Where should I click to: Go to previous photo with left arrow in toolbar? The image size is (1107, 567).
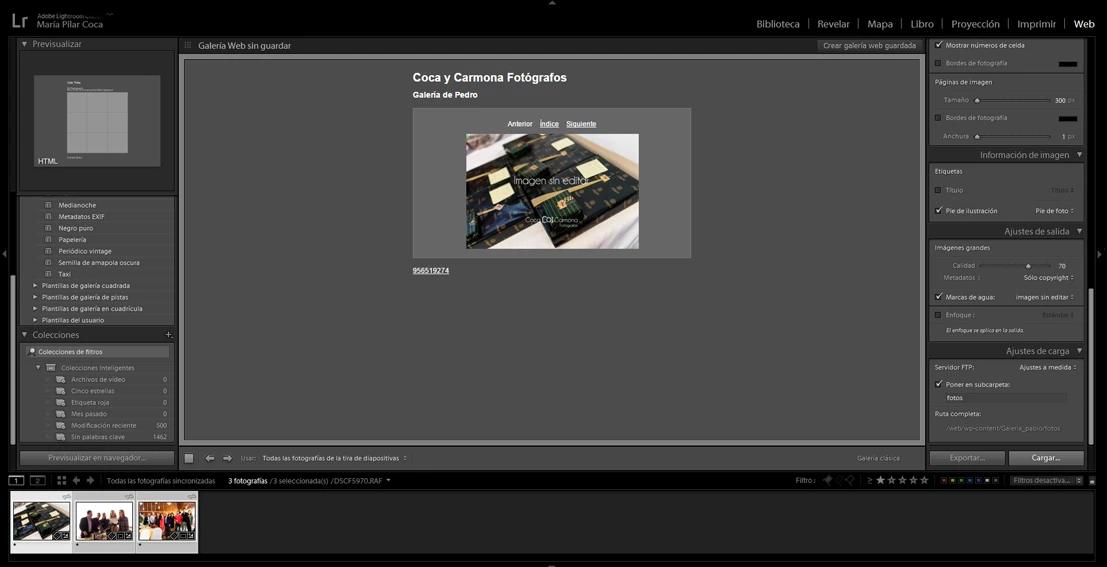(210, 458)
